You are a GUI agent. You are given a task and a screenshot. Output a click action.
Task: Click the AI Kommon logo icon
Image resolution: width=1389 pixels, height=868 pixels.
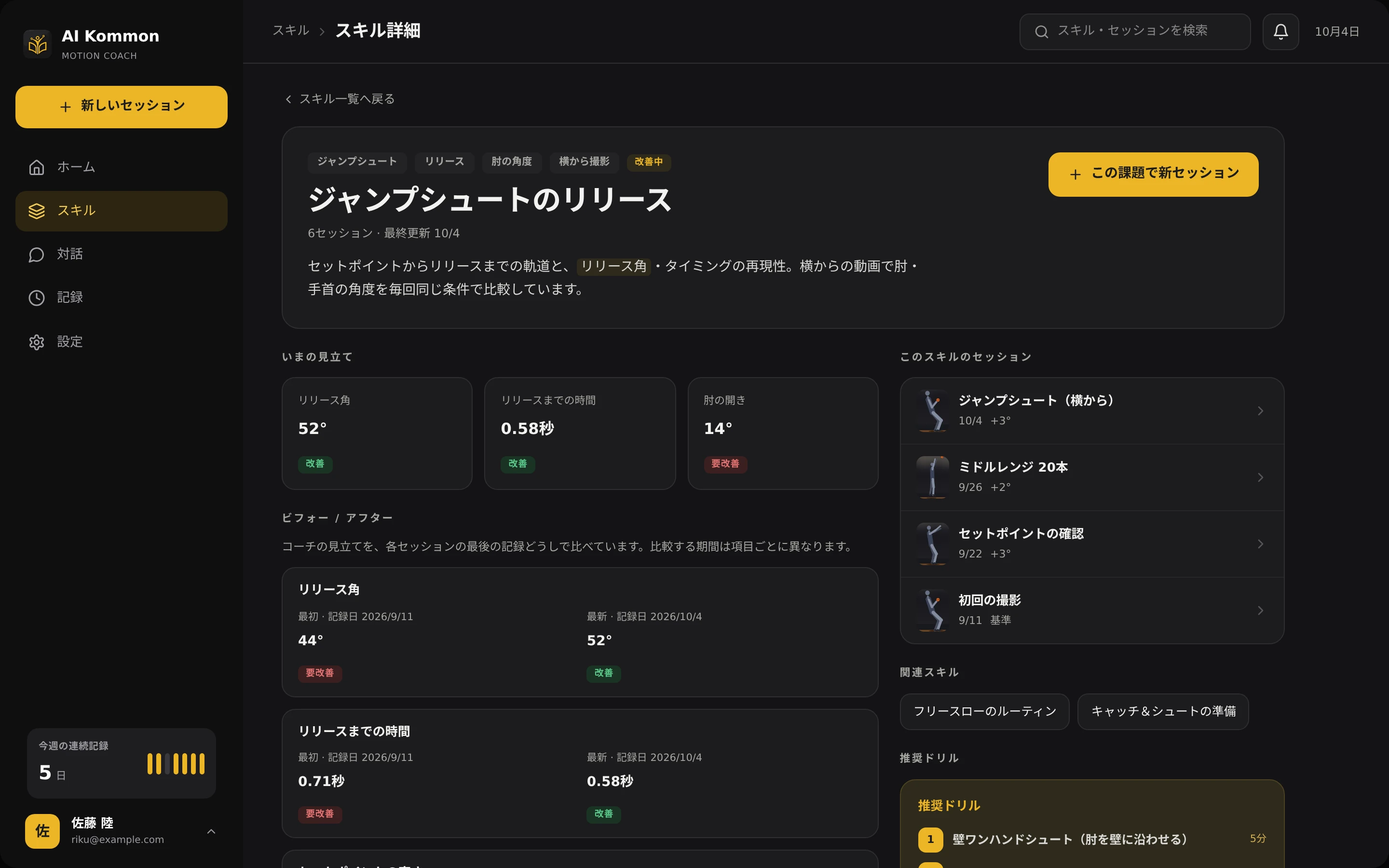[37, 44]
